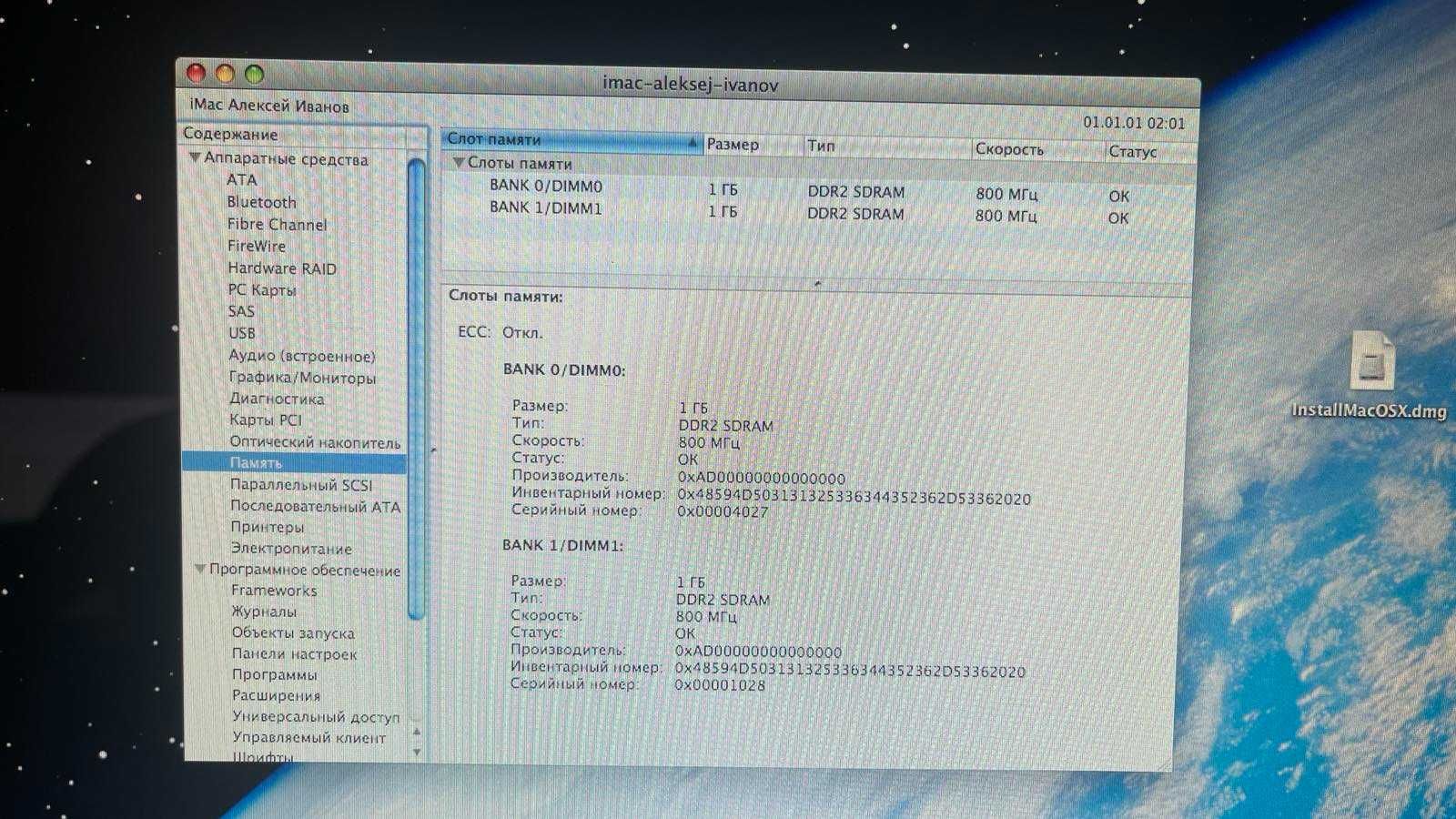Open the Fibre Channel section
This screenshot has width=1456, height=819.
click(x=277, y=224)
